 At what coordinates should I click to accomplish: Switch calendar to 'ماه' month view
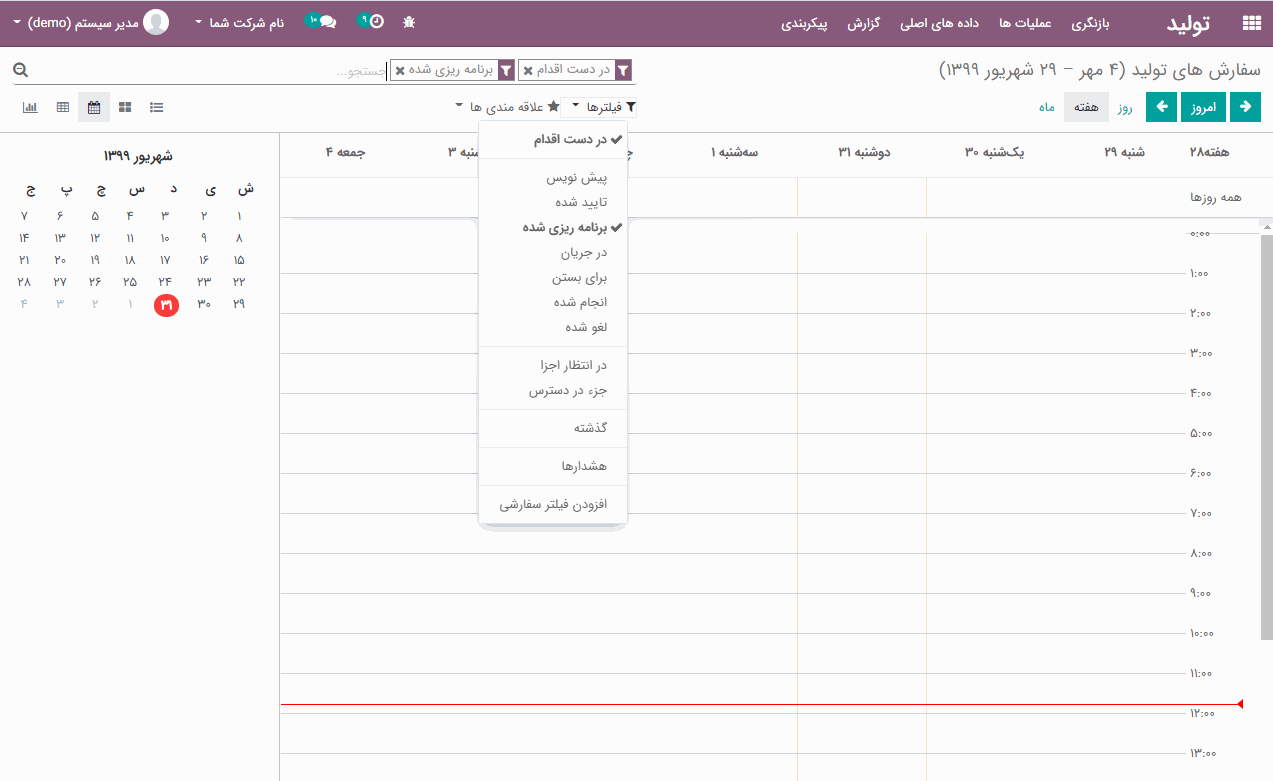(x=1046, y=107)
